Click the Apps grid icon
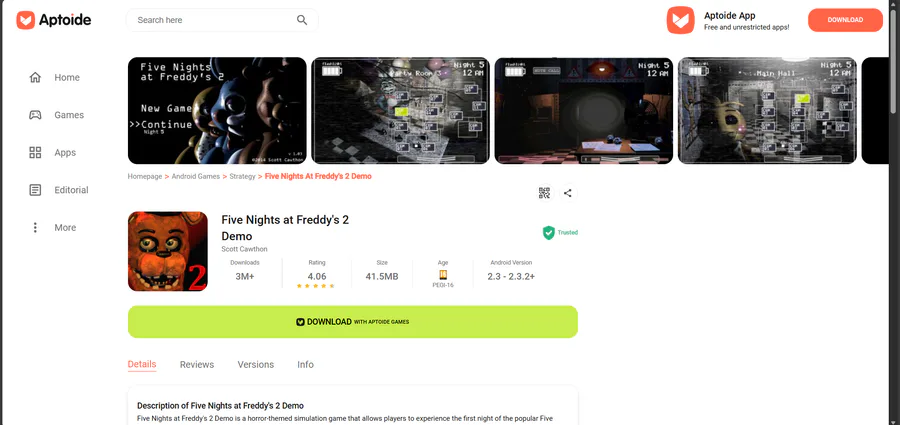 pyautogui.click(x=35, y=152)
